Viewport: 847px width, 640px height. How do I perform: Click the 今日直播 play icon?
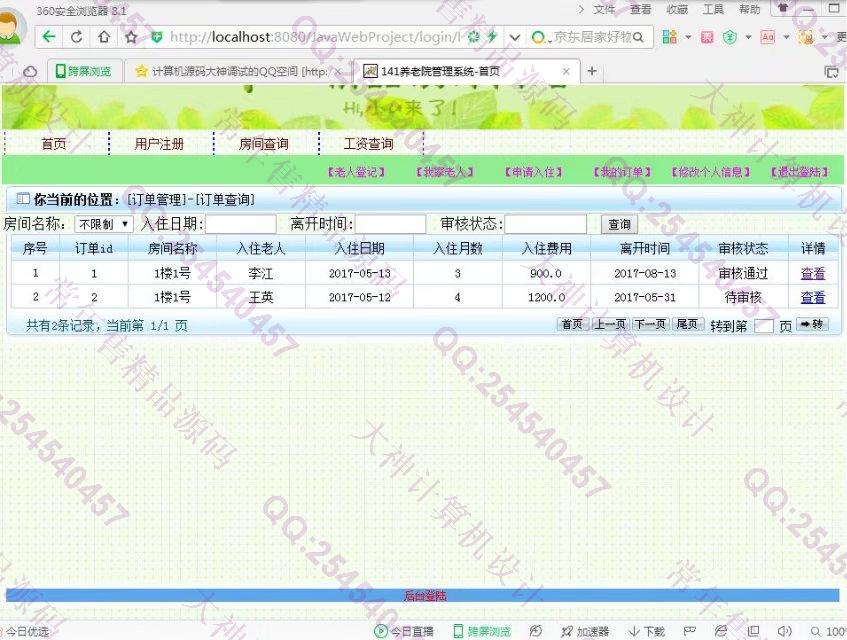tap(381, 631)
